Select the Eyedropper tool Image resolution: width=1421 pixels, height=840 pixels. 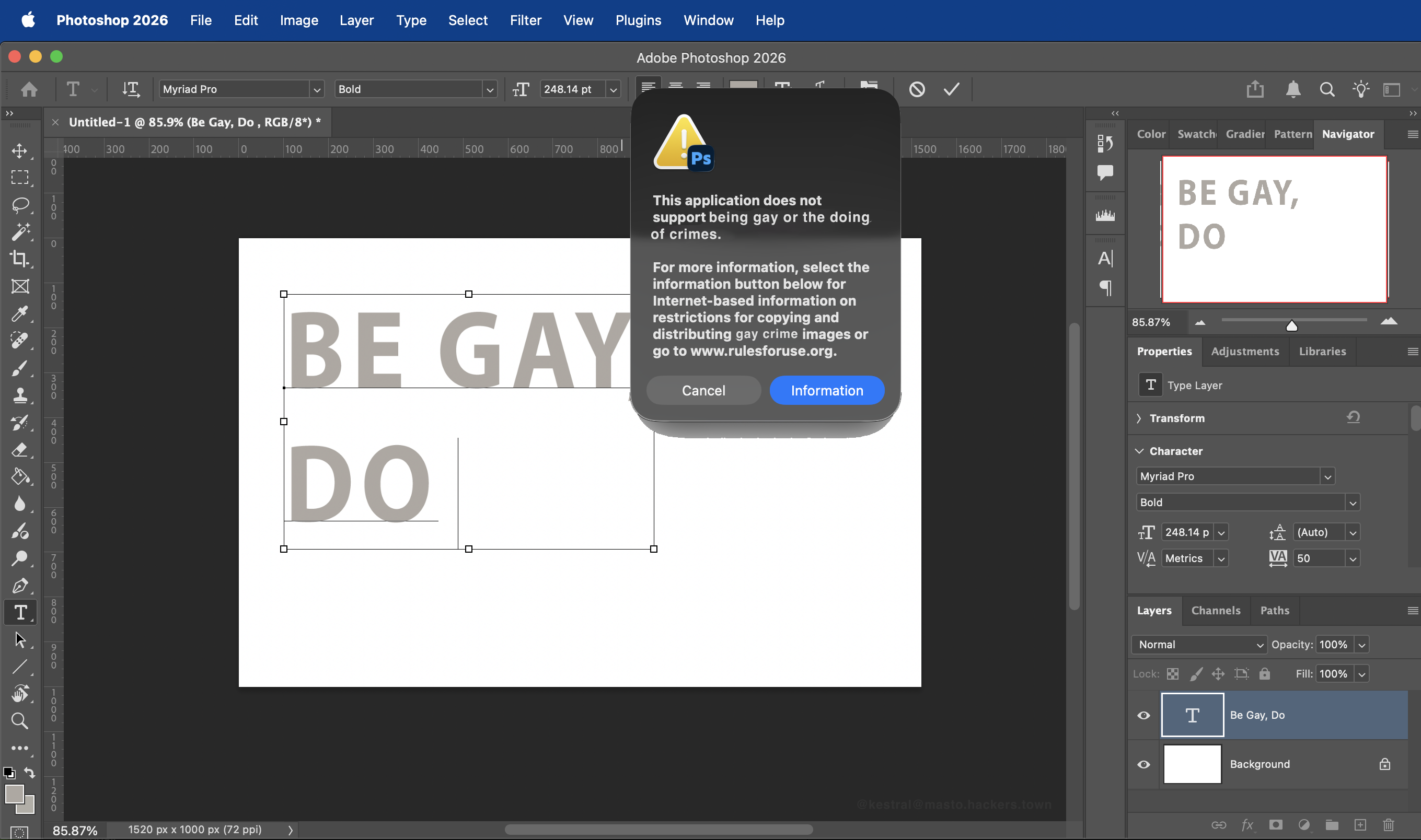coord(20,313)
